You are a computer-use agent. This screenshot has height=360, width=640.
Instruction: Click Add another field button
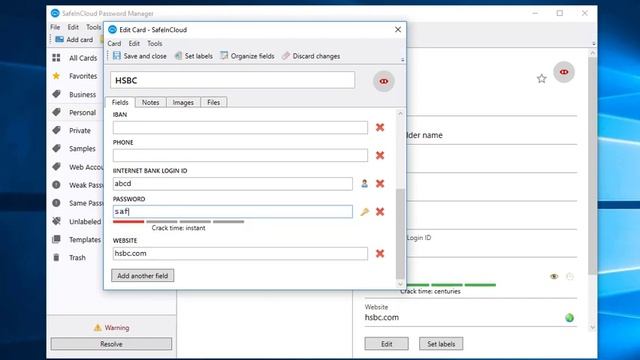[x=142, y=276]
